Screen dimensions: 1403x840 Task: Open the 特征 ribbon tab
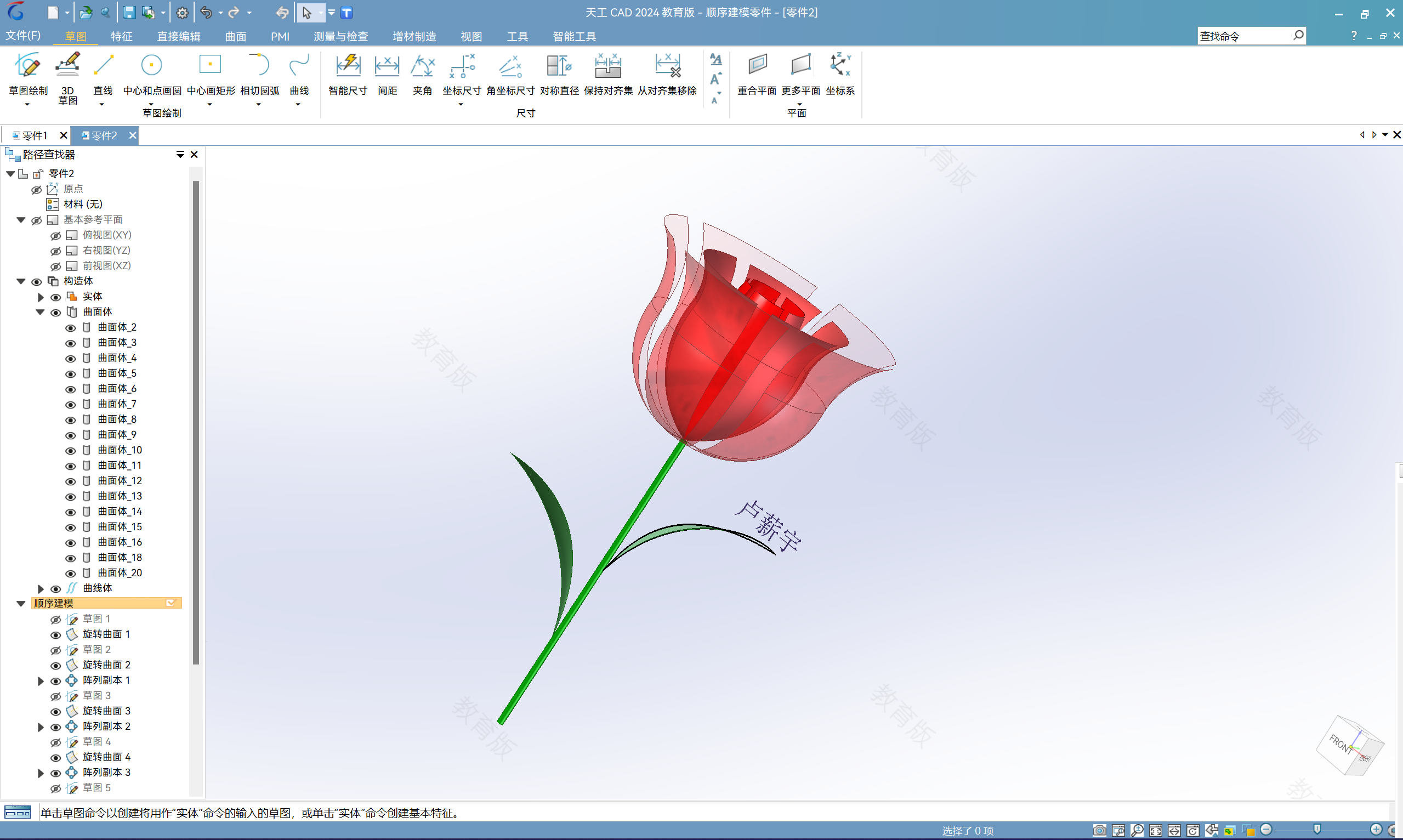pyautogui.click(x=121, y=36)
